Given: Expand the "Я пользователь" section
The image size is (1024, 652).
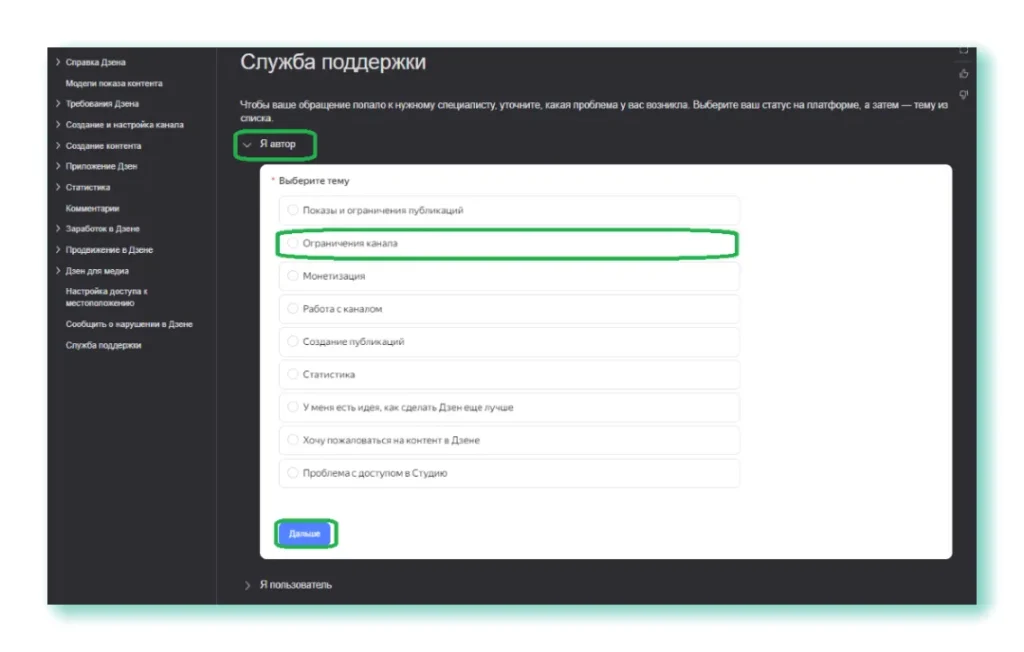Looking at the screenshot, I should (x=247, y=585).
